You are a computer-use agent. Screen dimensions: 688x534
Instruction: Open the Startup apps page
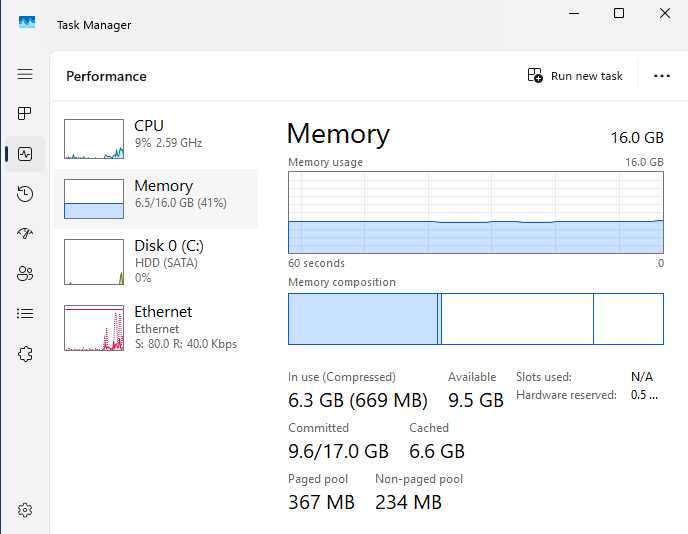[25, 234]
